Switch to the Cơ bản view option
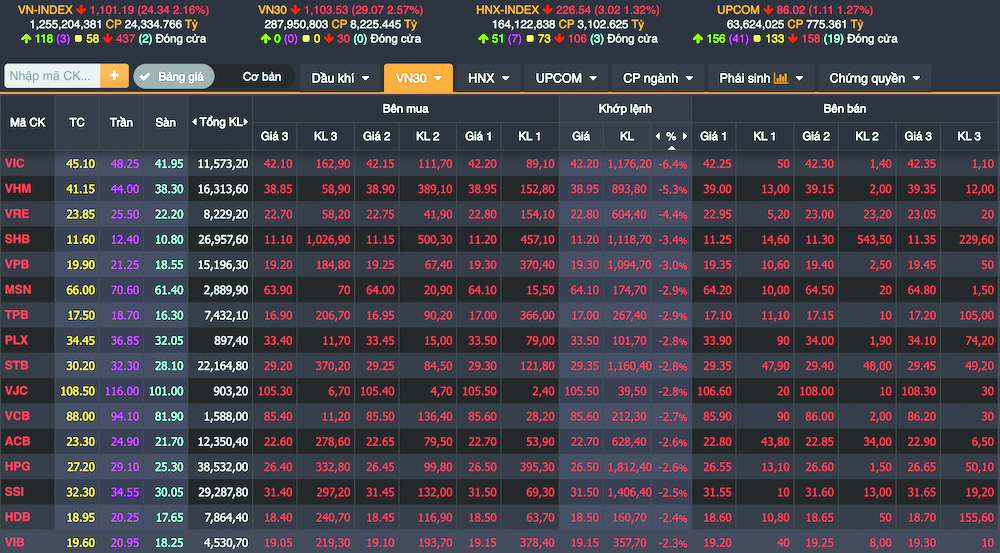The image size is (1000, 553). coord(262,77)
